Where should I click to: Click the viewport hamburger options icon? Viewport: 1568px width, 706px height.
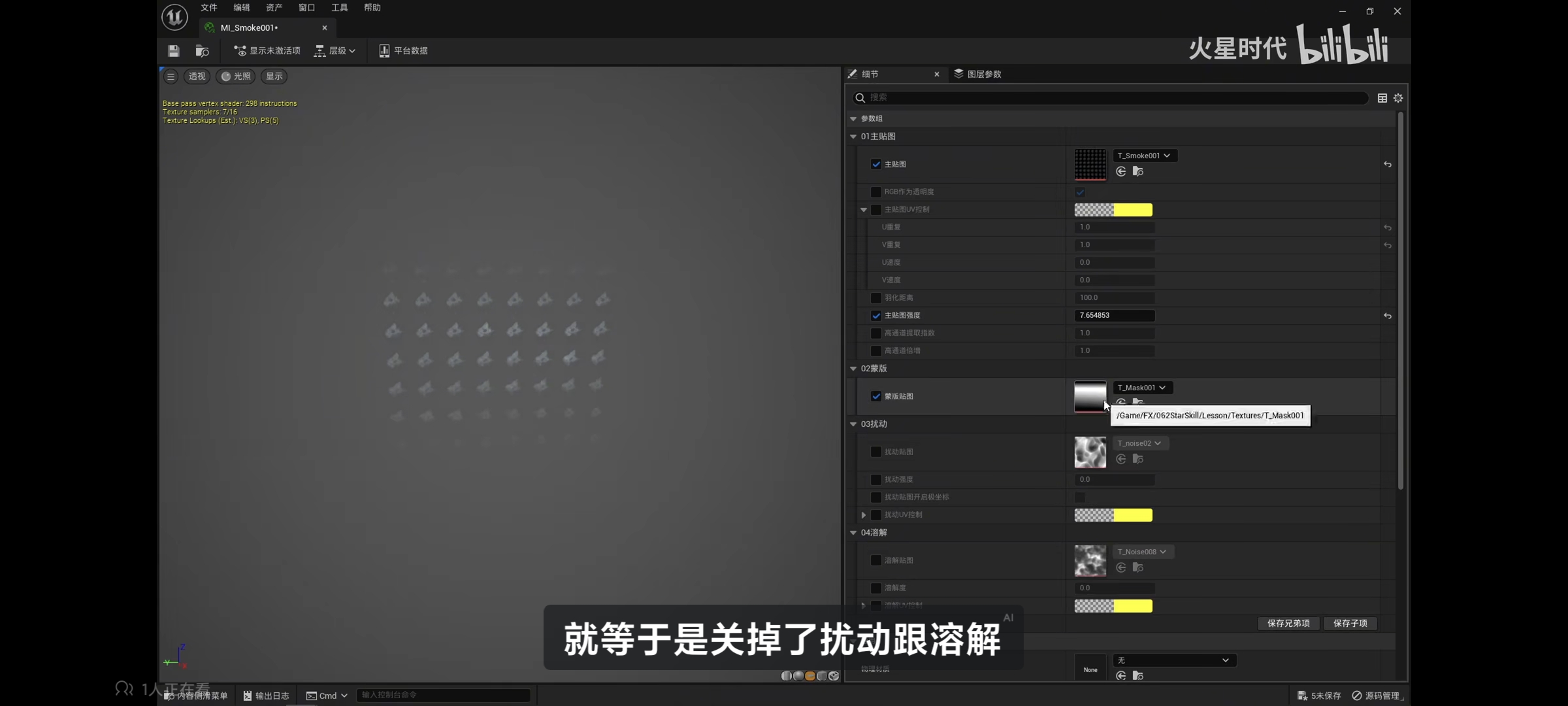pos(171,76)
